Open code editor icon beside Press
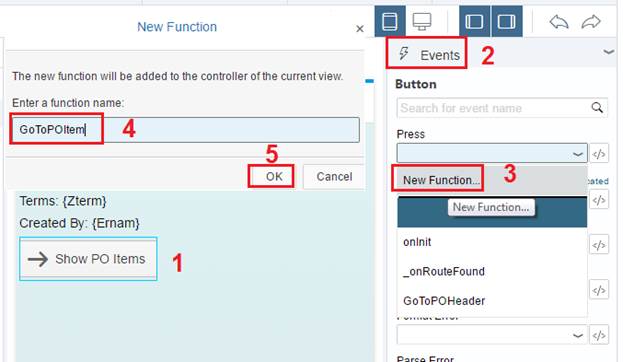The image size is (623, 362). (599, 154)
